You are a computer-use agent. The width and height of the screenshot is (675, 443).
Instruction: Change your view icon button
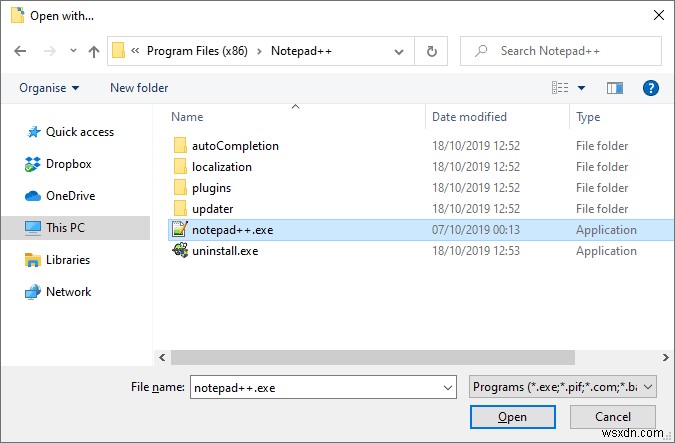click(x=560, y=88)
